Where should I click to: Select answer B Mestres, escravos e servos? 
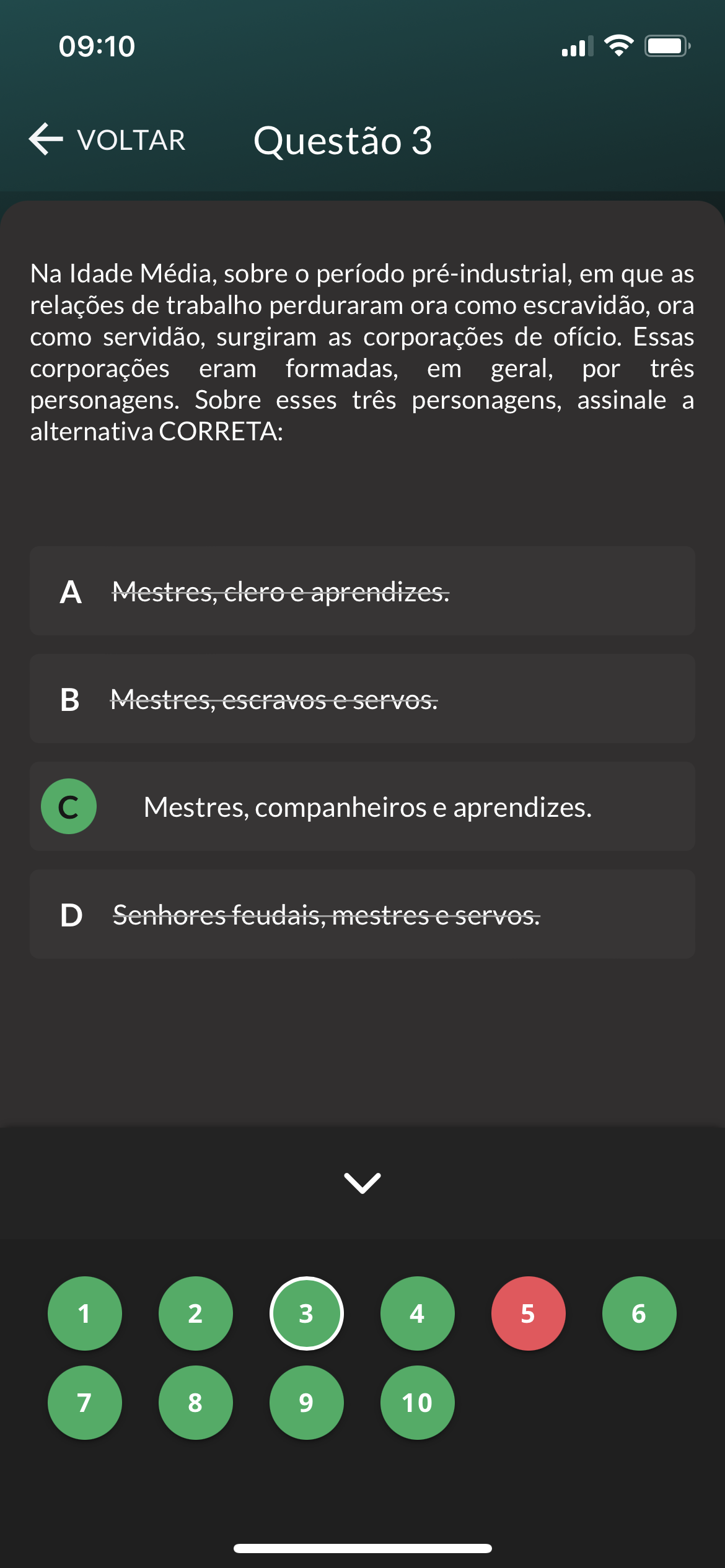coord(274,700)
